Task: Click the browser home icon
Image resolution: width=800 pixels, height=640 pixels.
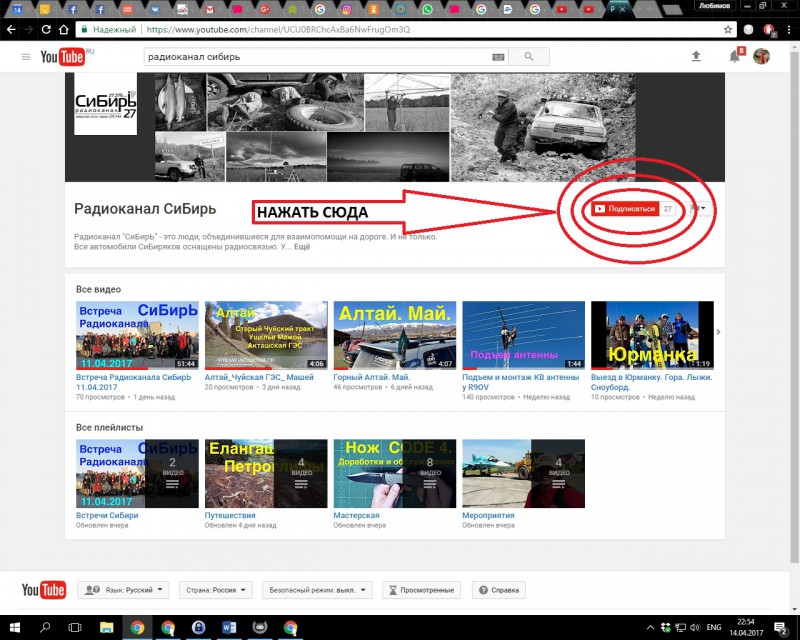Action: pyautogui.click(x=64, y=30)
